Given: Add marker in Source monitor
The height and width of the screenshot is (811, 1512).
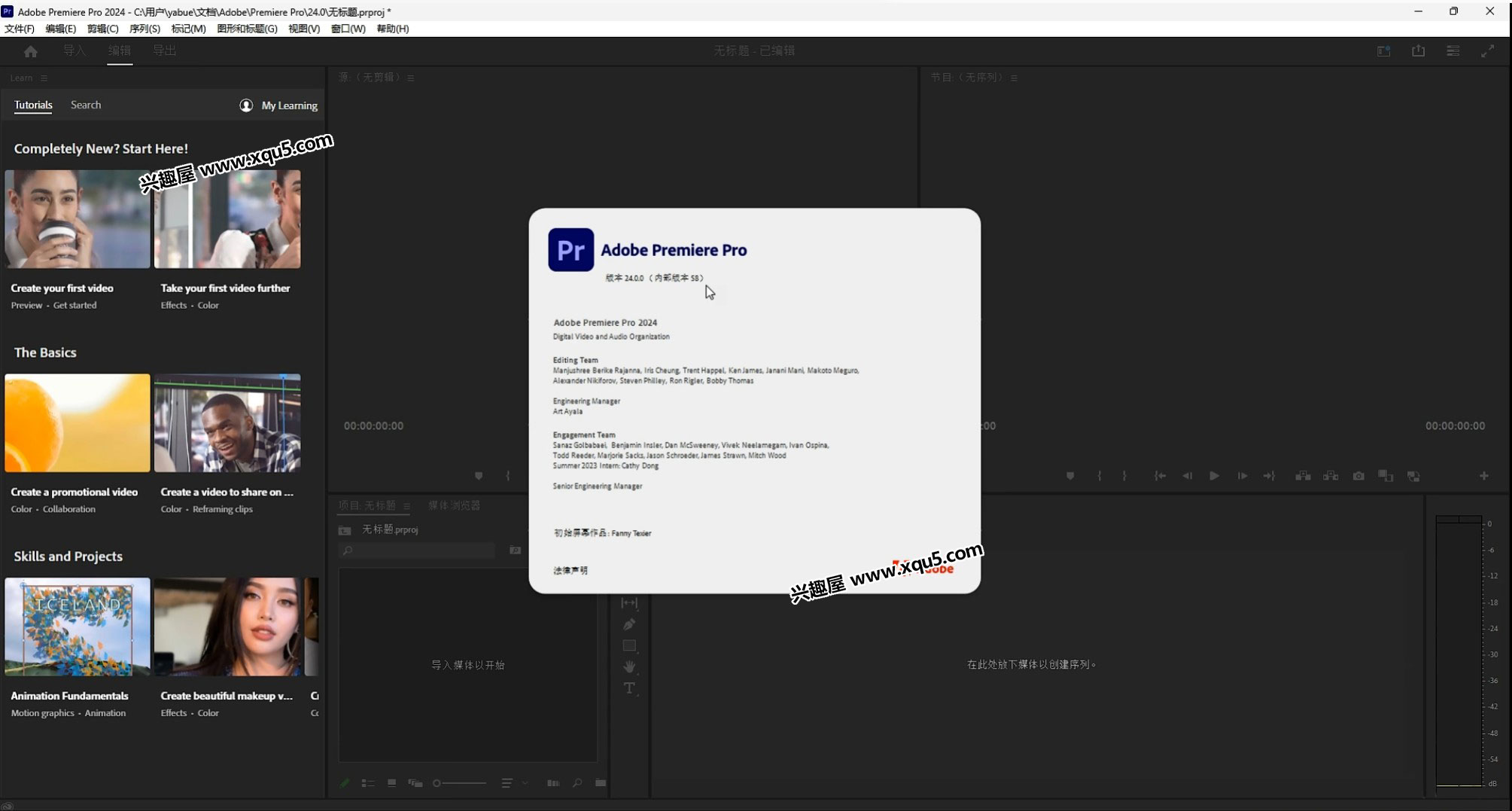Looking at the screenshot, I should click(x=479, y=476).
